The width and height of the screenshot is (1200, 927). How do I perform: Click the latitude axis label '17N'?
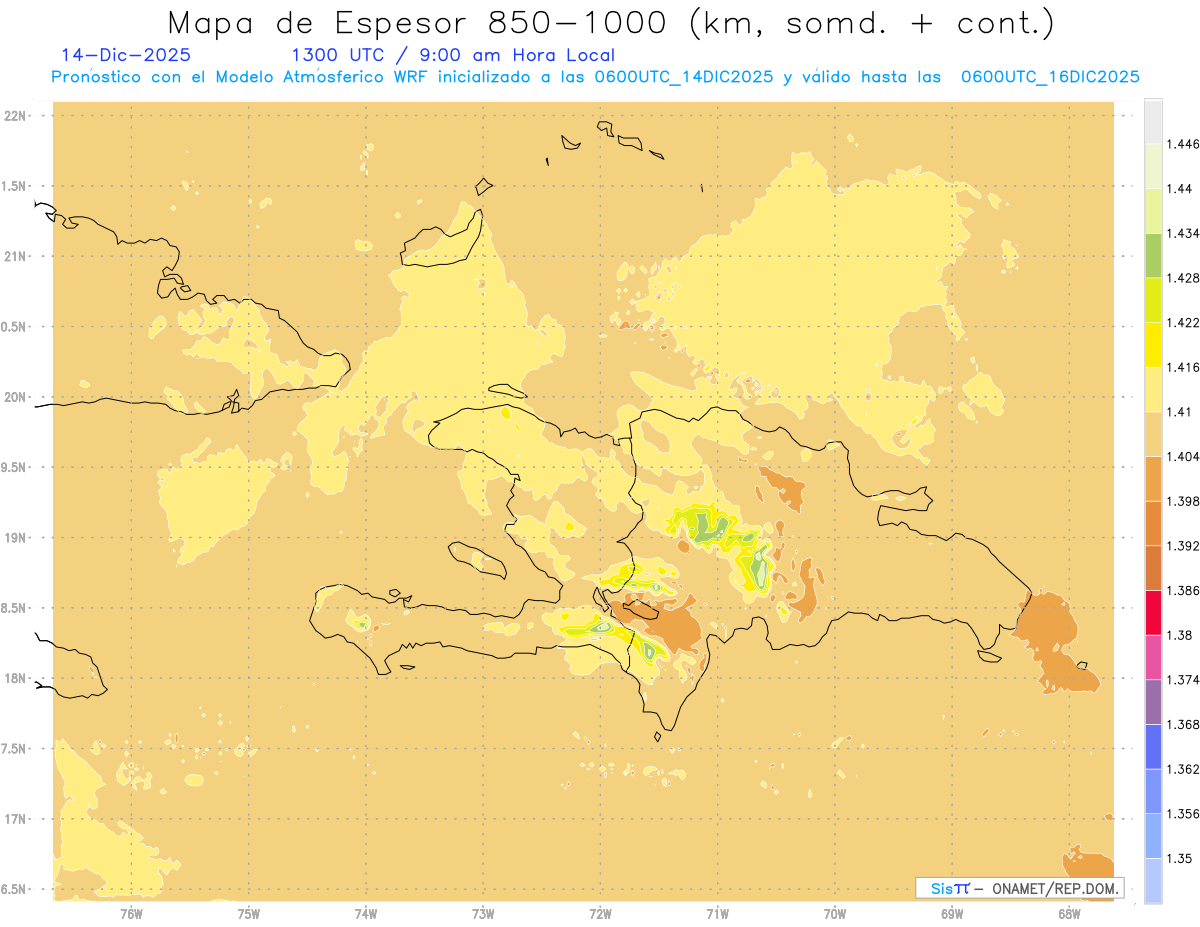[x=16, y=819]
